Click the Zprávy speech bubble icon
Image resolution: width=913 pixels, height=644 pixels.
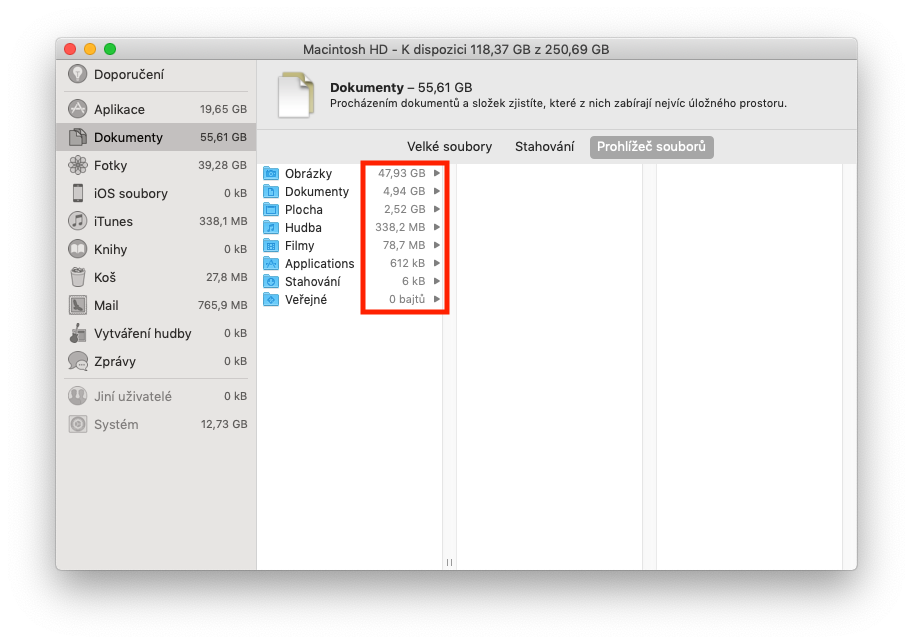(77, 361)
